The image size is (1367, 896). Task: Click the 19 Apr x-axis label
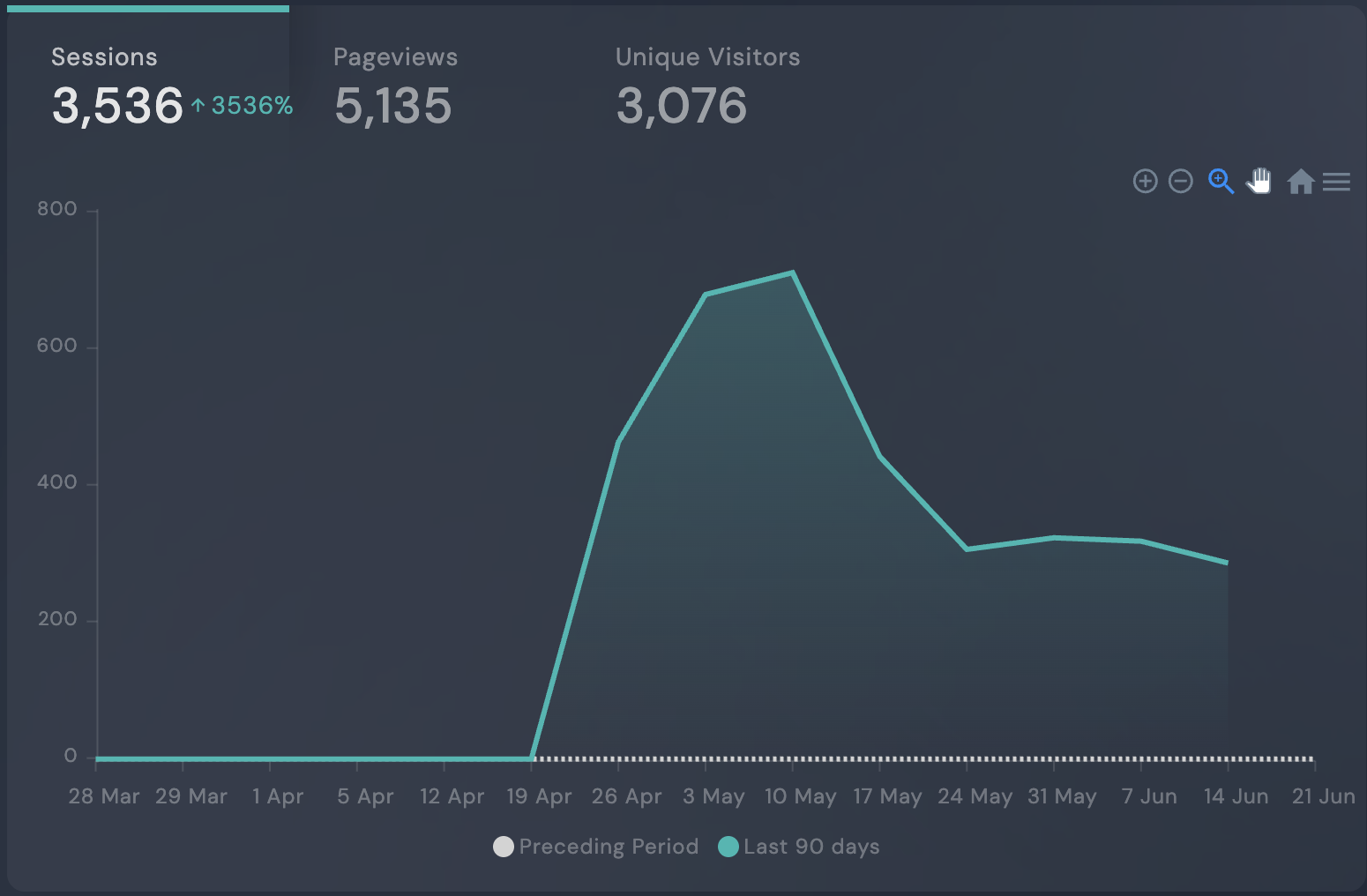[x=539, y=796]
